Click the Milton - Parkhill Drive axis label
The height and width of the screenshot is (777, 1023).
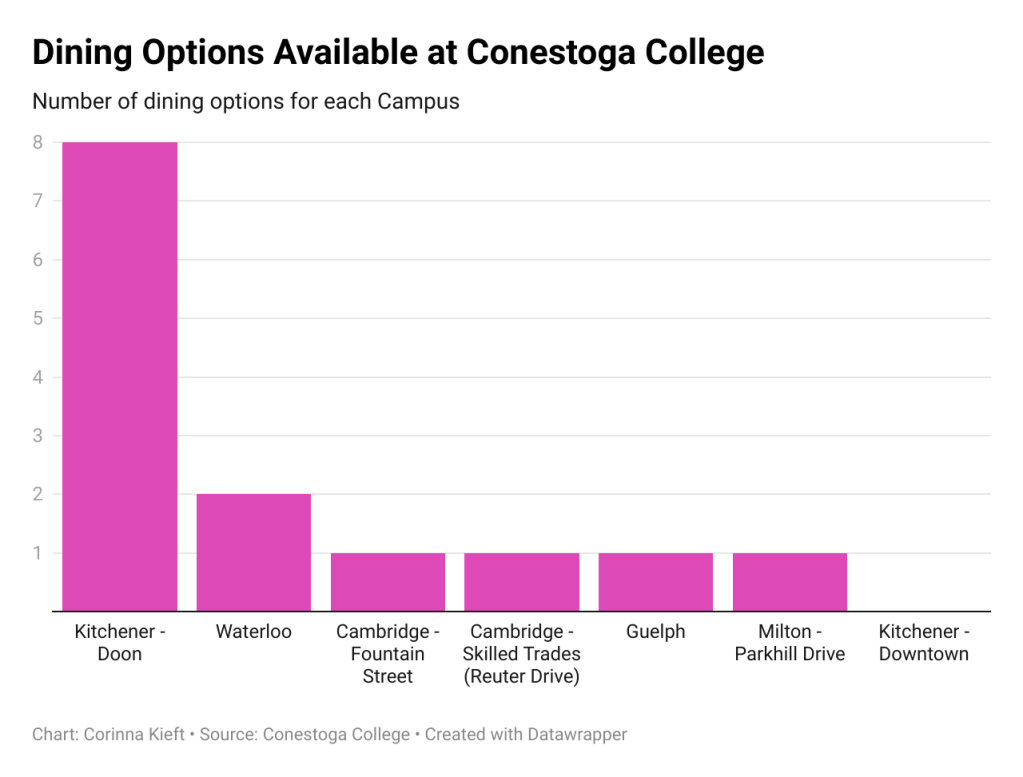coord(790,643)
